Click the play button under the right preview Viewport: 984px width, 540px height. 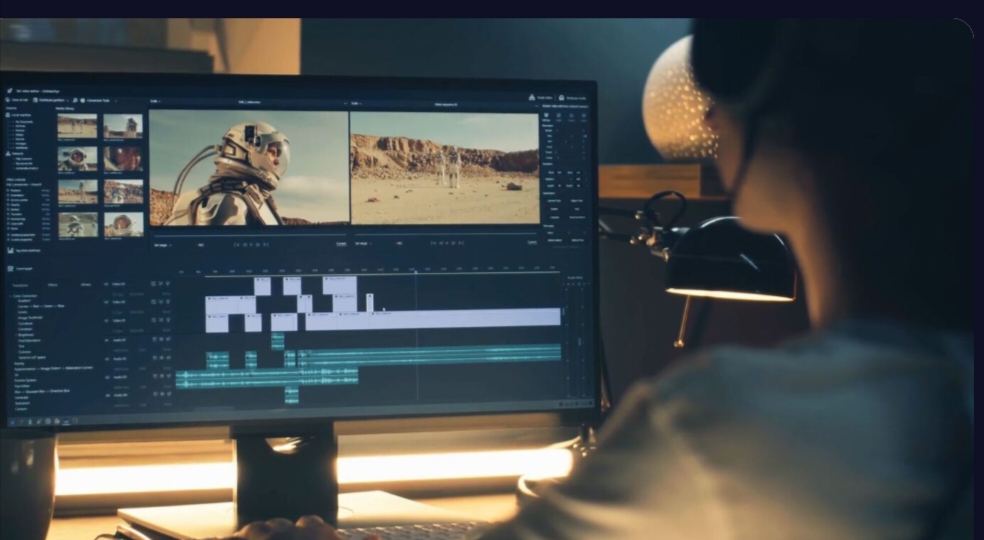(447, 244)
